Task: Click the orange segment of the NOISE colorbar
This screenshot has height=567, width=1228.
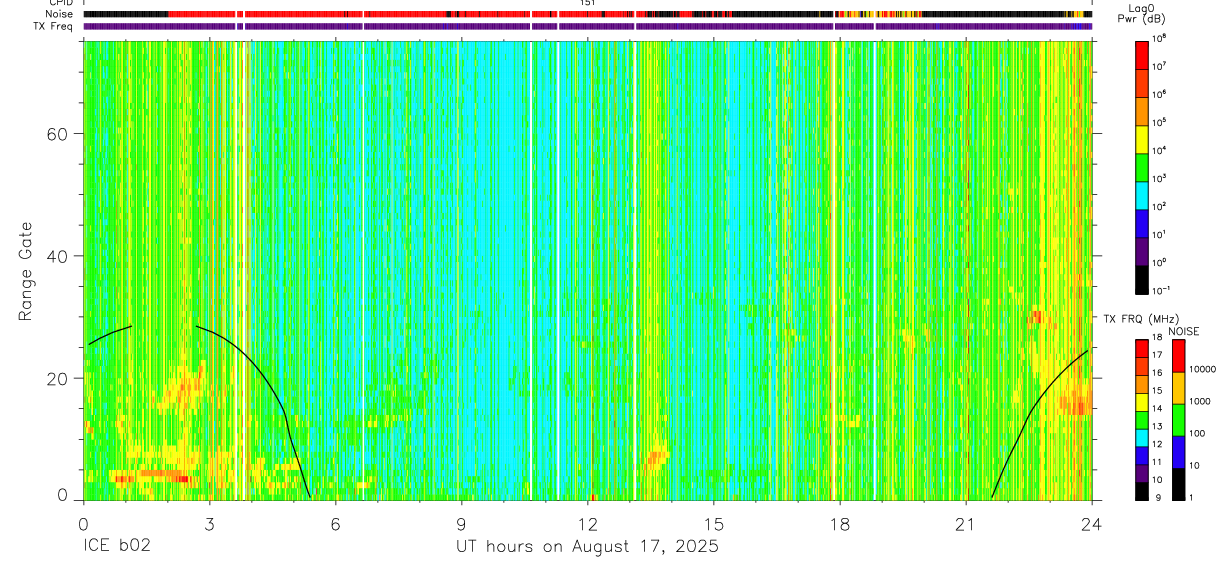Action: point(1178,388)
